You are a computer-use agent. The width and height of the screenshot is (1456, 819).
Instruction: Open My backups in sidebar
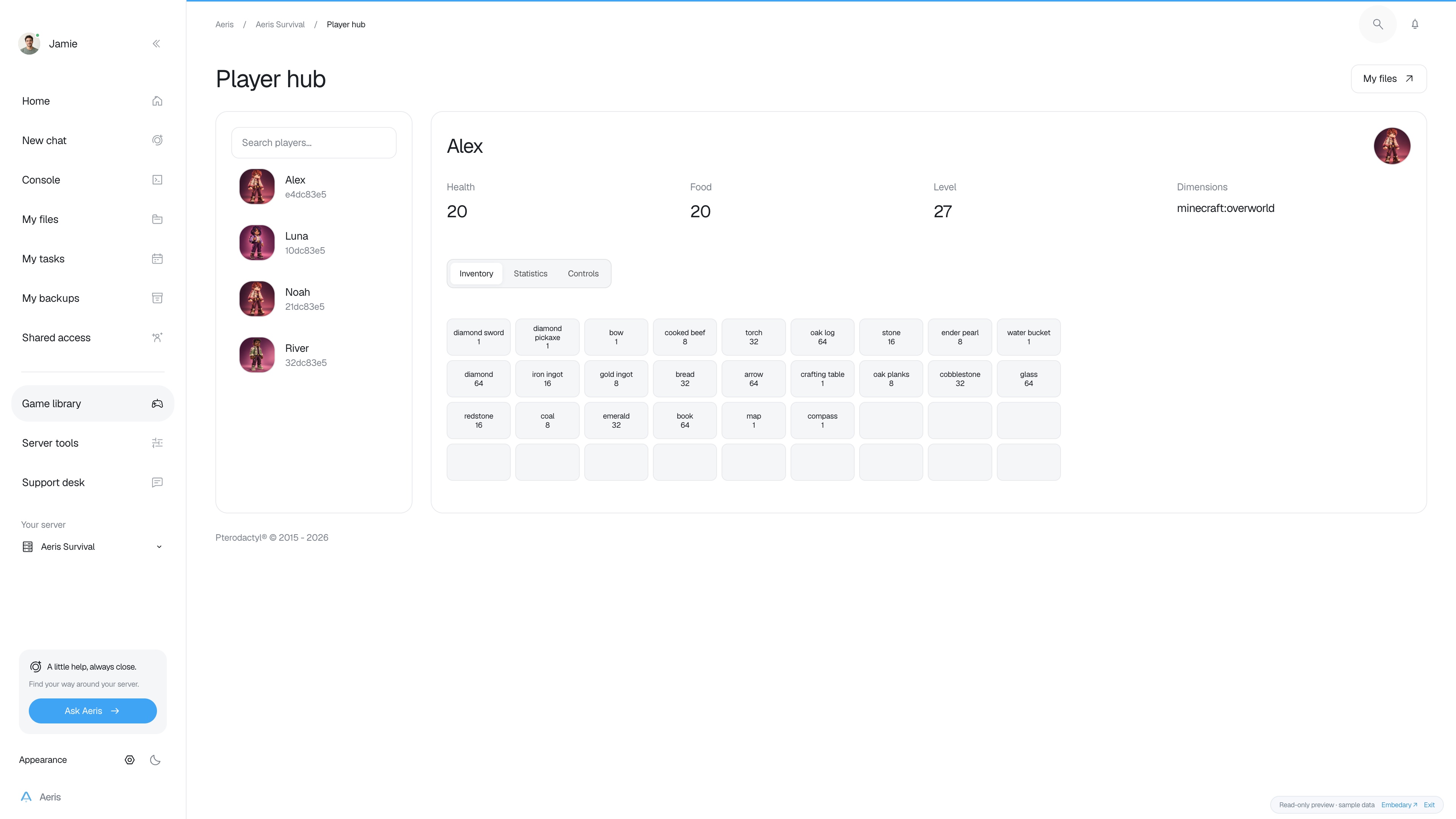pos(93,298)
